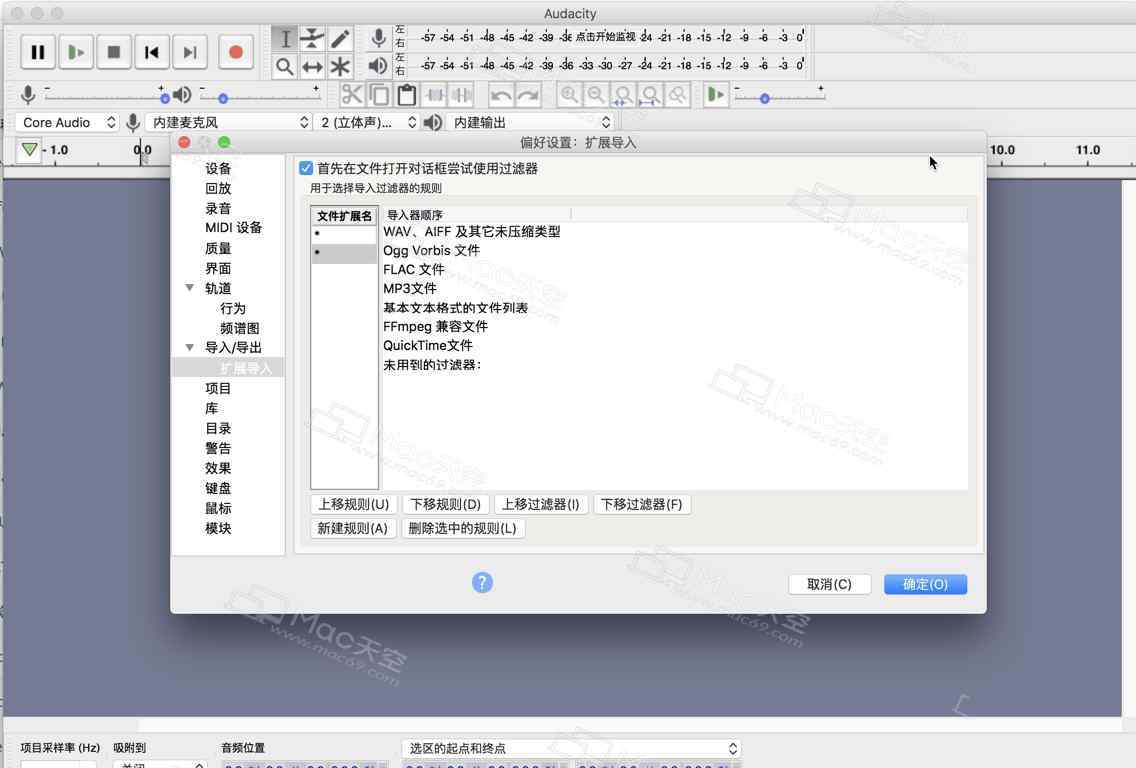
Task: Click Fit selection to width icon
Action: point(622,95)
